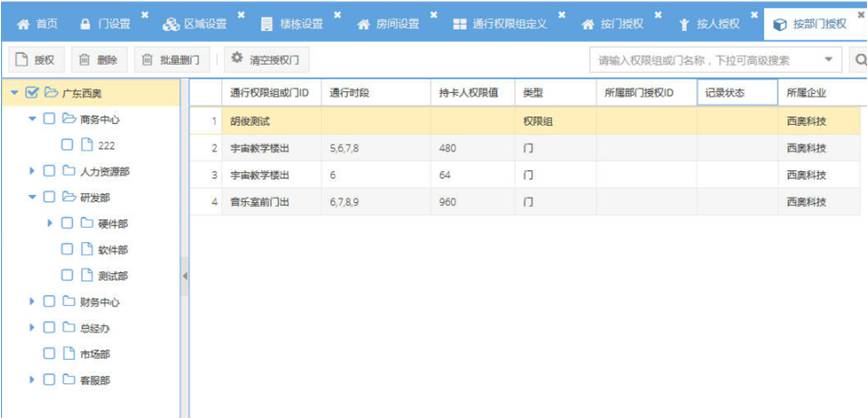Check the 软件部 checkbox
868x419 pixels.
pos(67,249)
